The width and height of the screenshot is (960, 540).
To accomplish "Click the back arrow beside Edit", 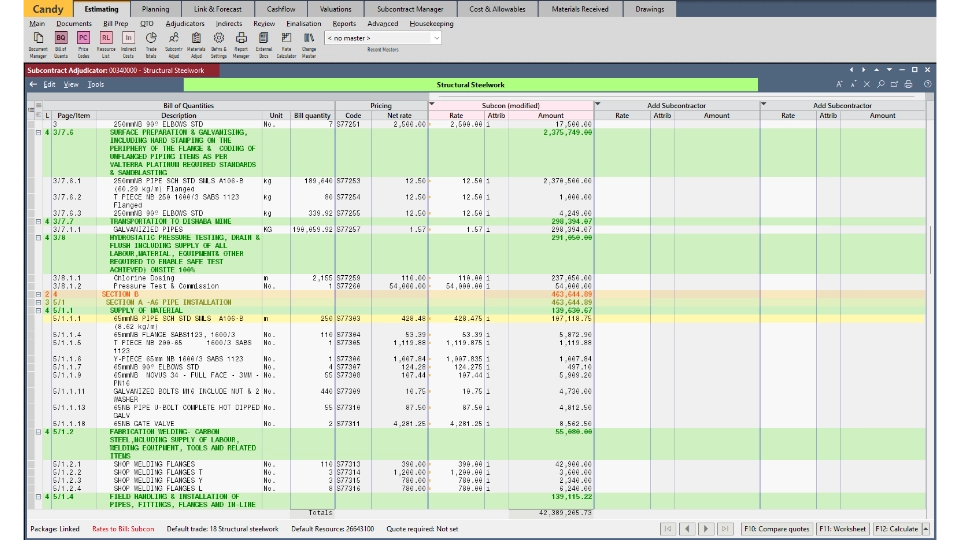I will [33, 84].
